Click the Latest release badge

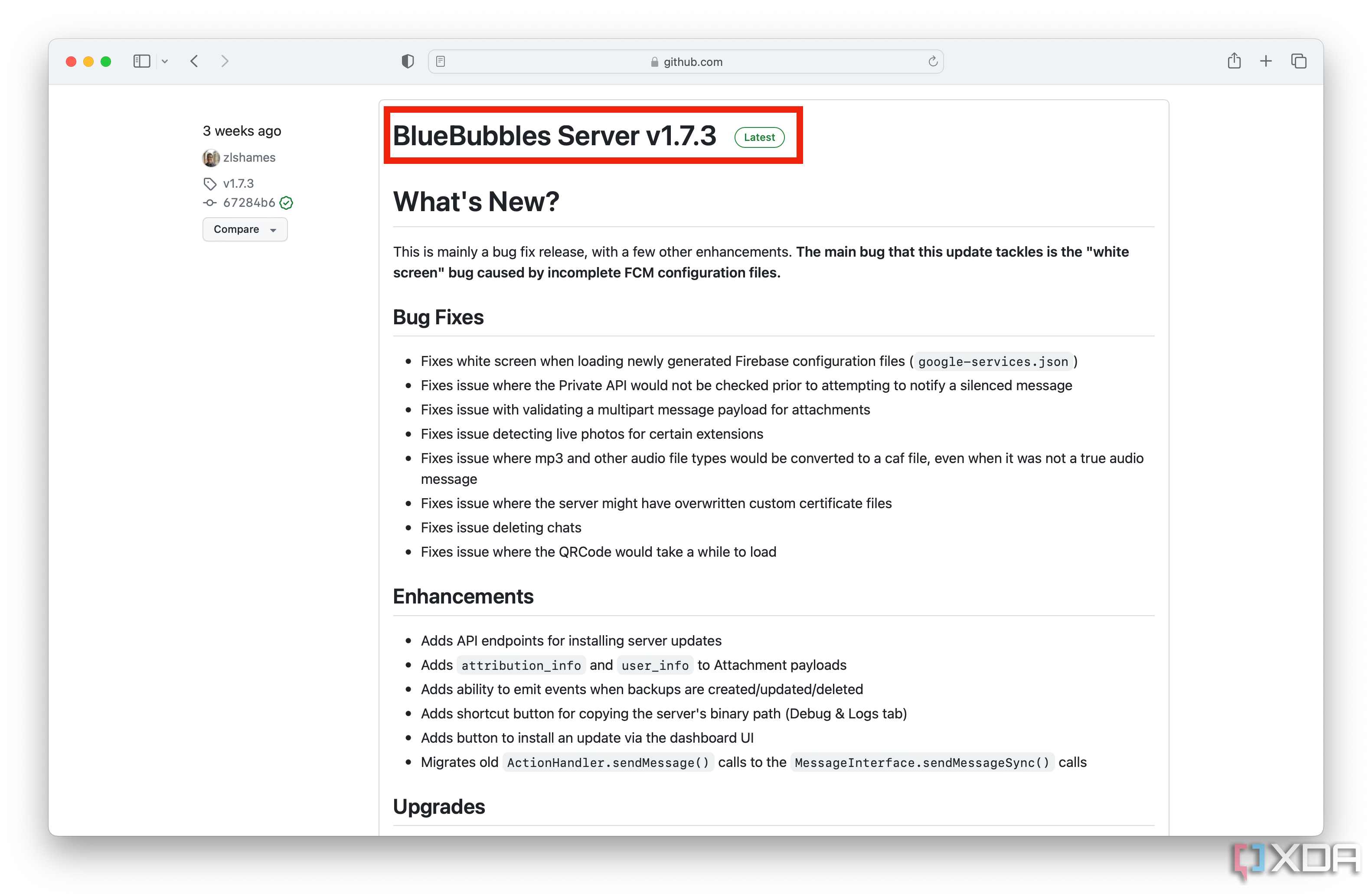coord(759,137)
